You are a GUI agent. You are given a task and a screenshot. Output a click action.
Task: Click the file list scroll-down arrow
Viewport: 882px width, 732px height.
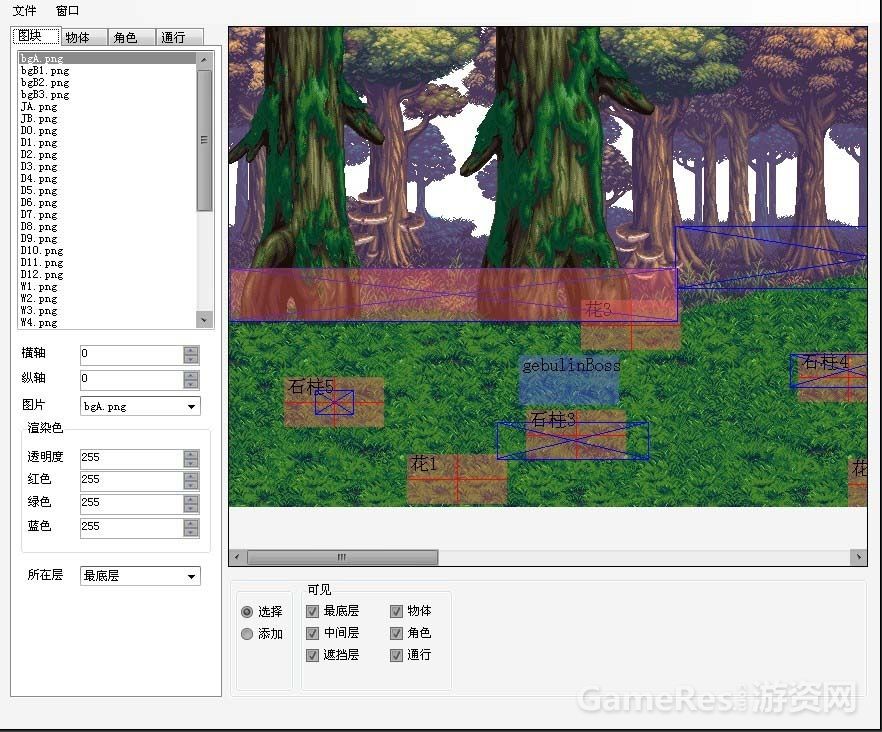coord(204,320)
